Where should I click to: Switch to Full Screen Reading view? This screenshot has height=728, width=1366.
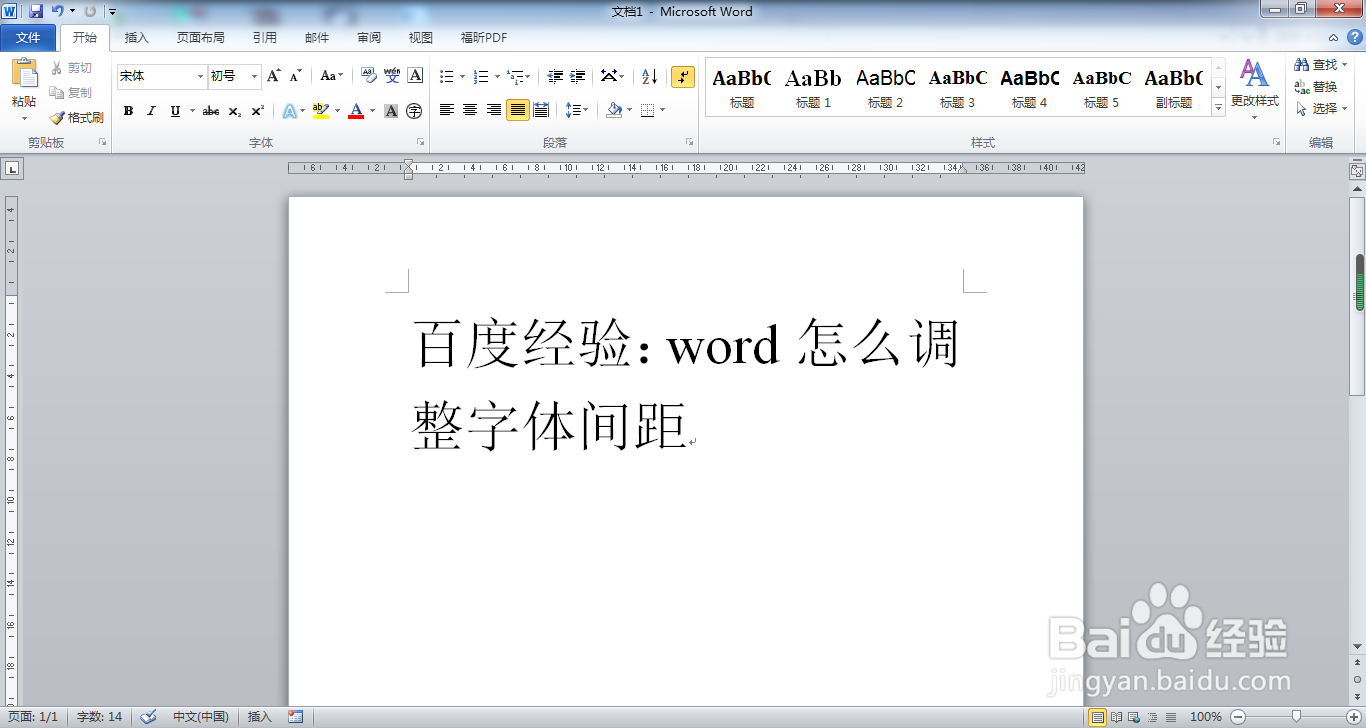1117,717
